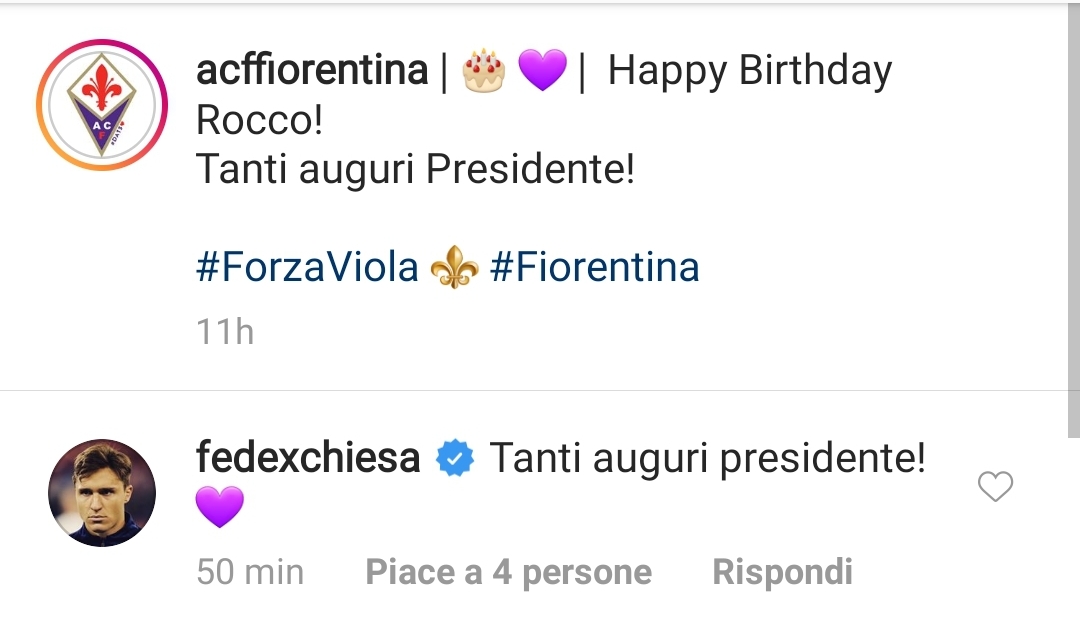The image size is (1080, 626).
Task: Click the purple heart emoji in the caption
Action: click(x=543, y=71)
